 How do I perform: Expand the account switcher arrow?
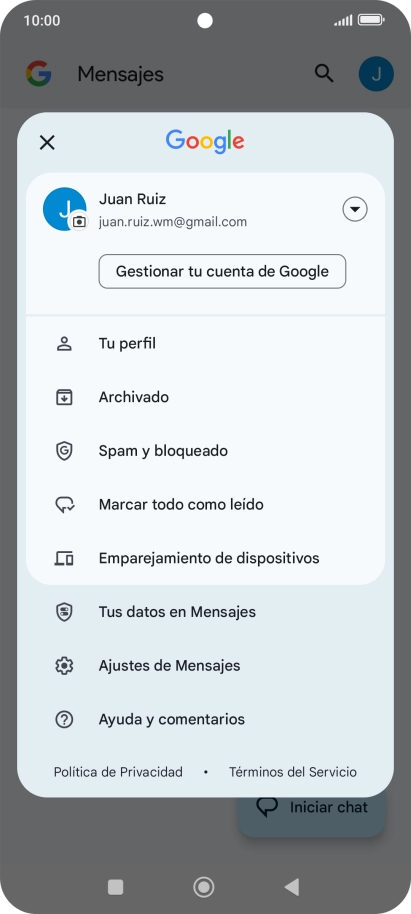[355, 209]
